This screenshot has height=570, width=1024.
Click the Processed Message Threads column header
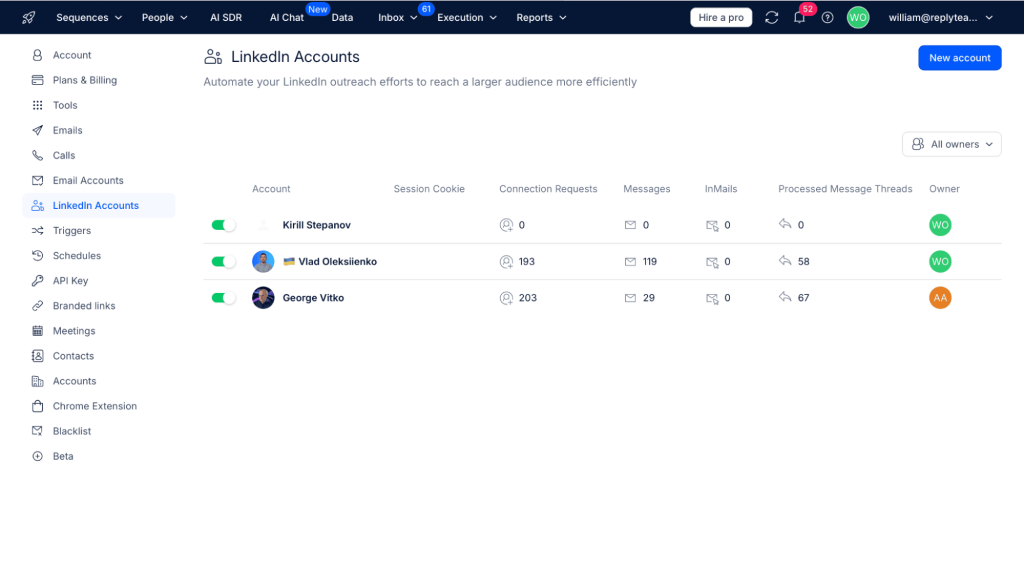click(845, 189)
